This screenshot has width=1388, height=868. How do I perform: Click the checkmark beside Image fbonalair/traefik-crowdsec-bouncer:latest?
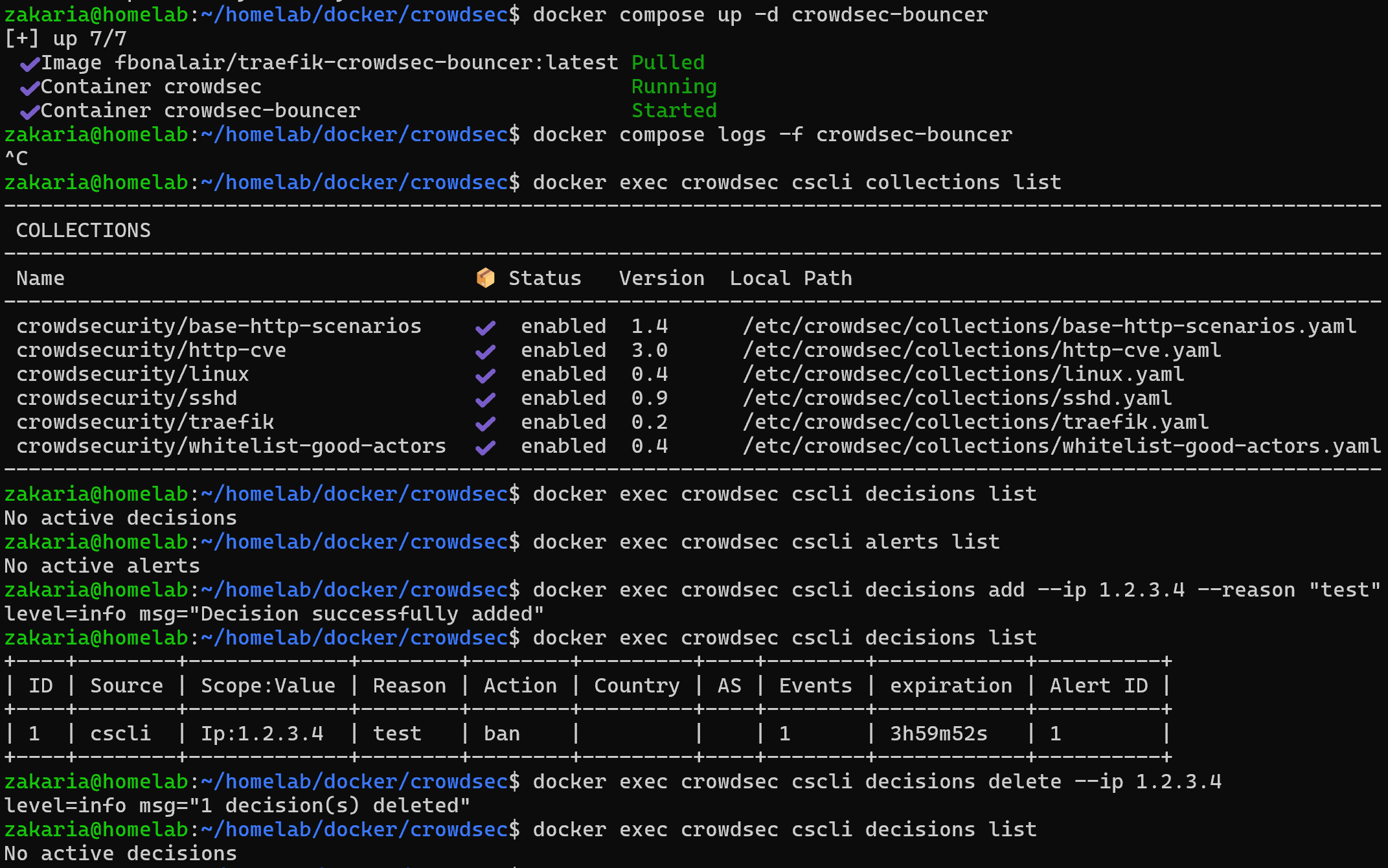(x=30, y=64)
